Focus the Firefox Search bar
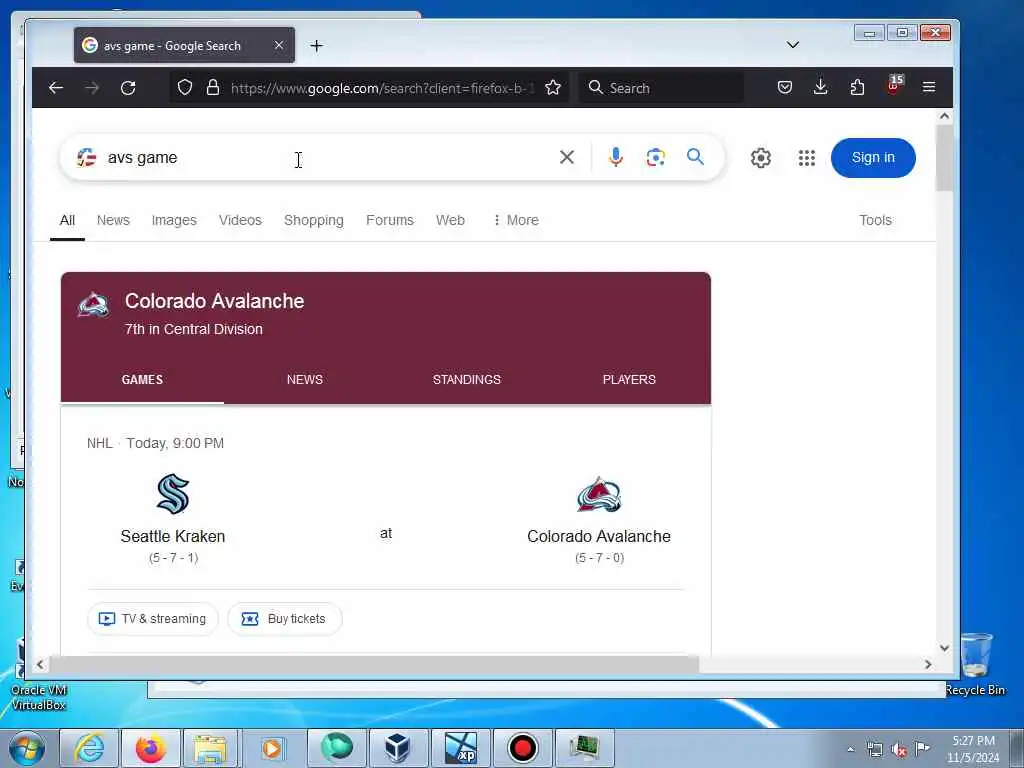Screen dimensions: 1024x768 click(x=661, y=88)
